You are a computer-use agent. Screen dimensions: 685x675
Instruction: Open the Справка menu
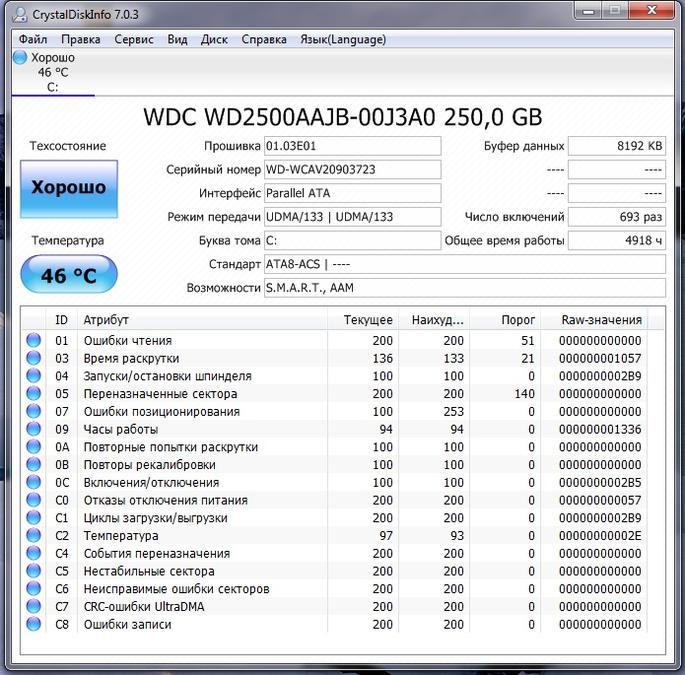(264, 39)
